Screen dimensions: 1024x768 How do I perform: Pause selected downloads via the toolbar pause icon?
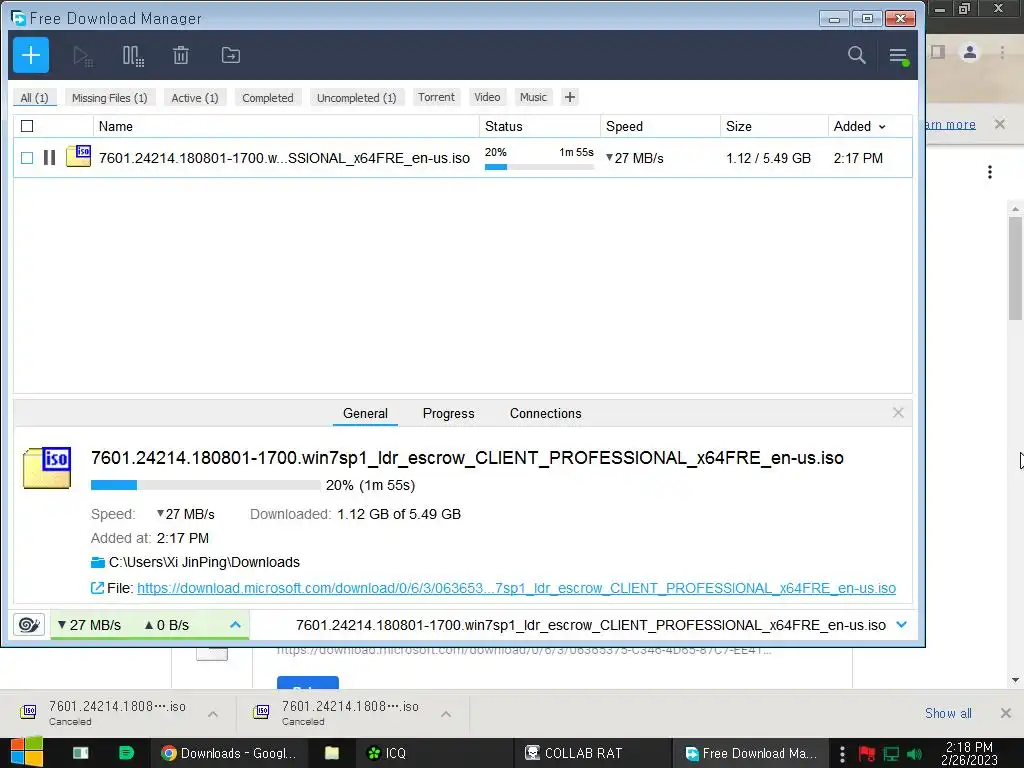[133, 56]
